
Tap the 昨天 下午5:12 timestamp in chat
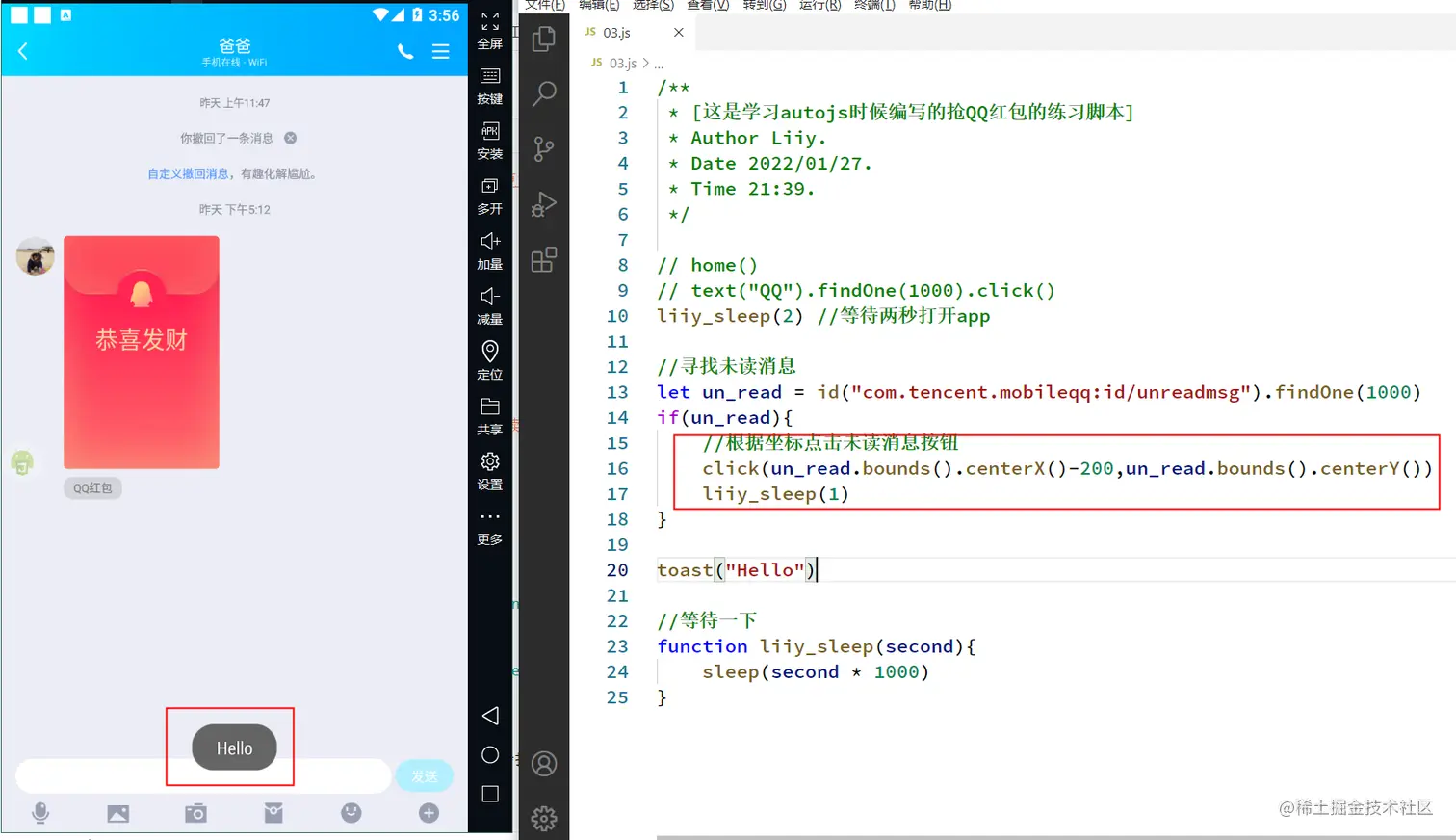pos(234,209)
